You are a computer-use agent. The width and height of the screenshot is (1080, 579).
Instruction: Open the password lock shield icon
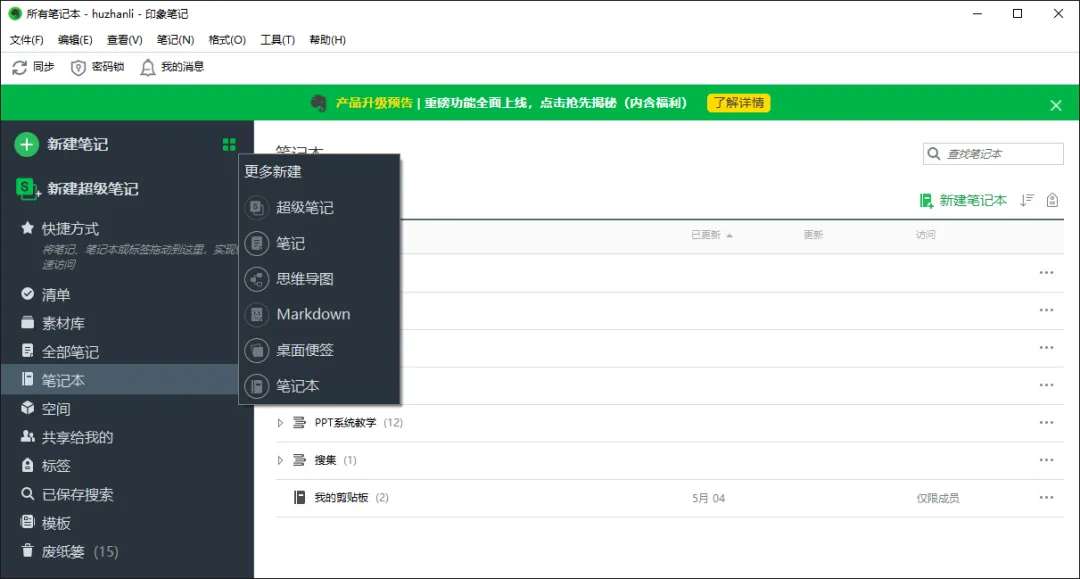(78, 67)
